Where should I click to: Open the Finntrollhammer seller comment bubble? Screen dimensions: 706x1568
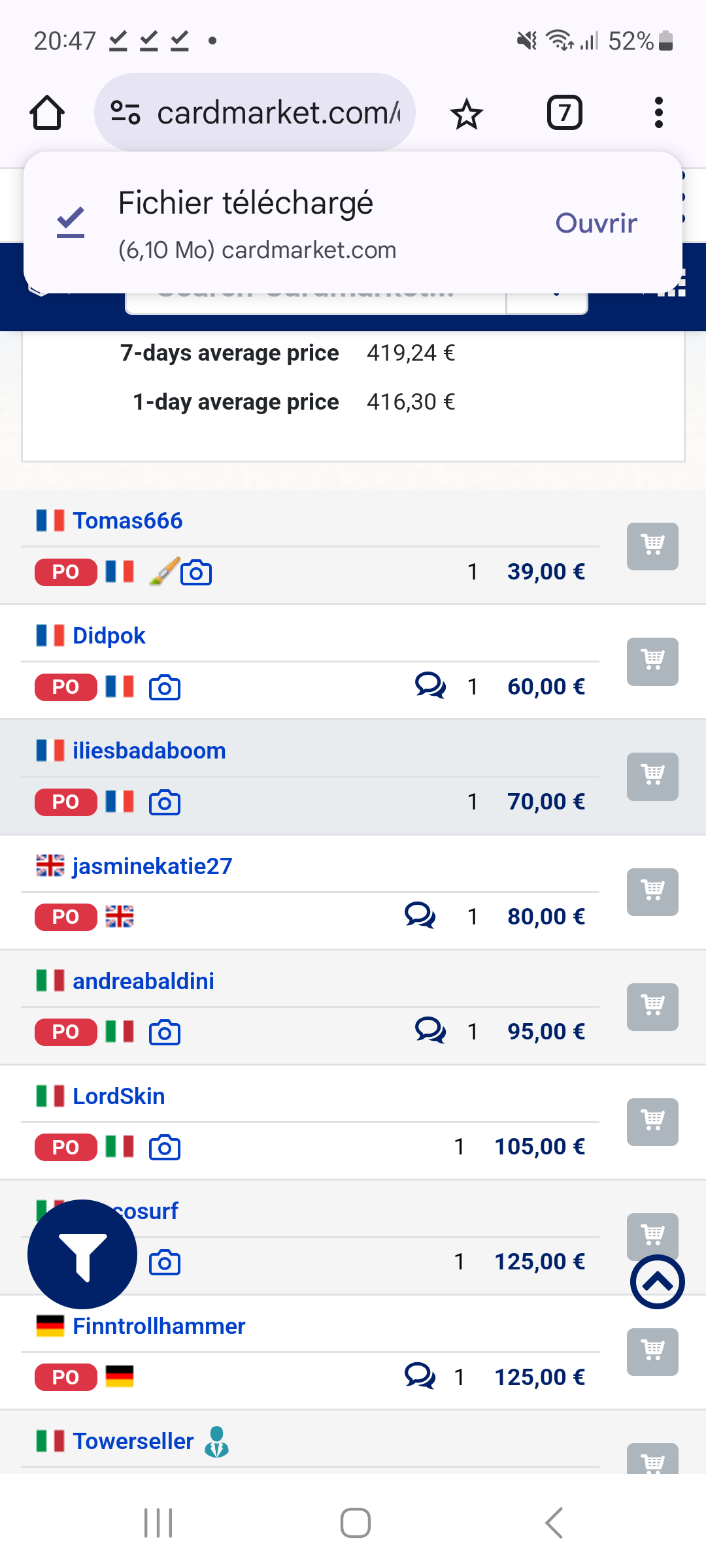tap(420, 1376)
